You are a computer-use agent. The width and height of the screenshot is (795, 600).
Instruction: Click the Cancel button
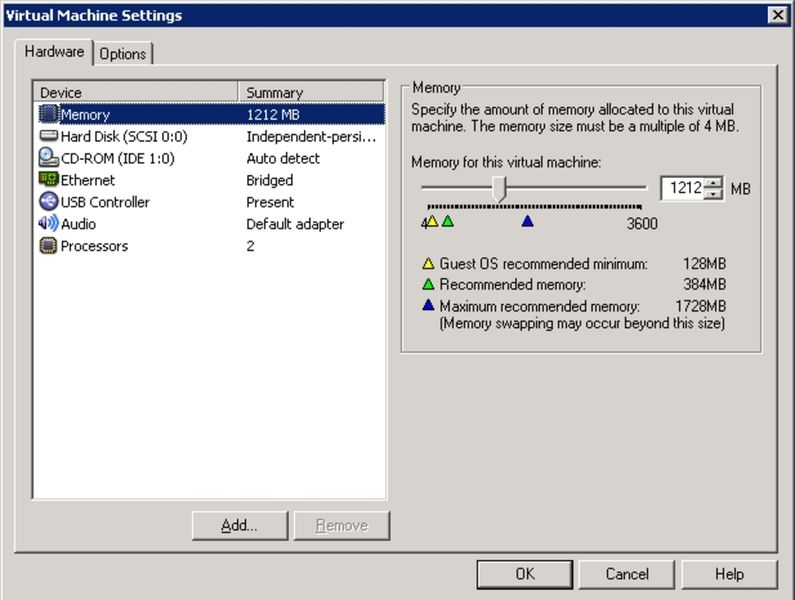627,574
